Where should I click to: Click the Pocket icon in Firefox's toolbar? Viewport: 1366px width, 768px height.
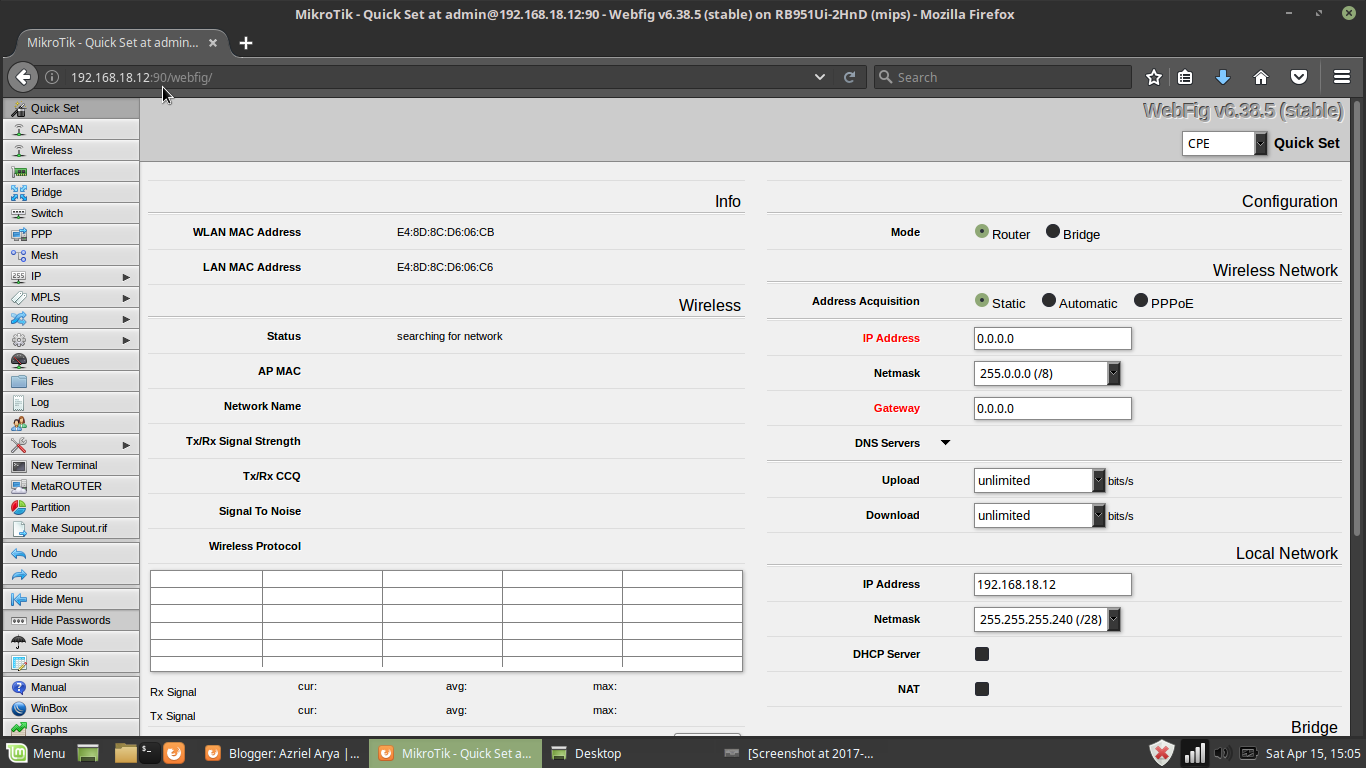[x=1298, y=77]
